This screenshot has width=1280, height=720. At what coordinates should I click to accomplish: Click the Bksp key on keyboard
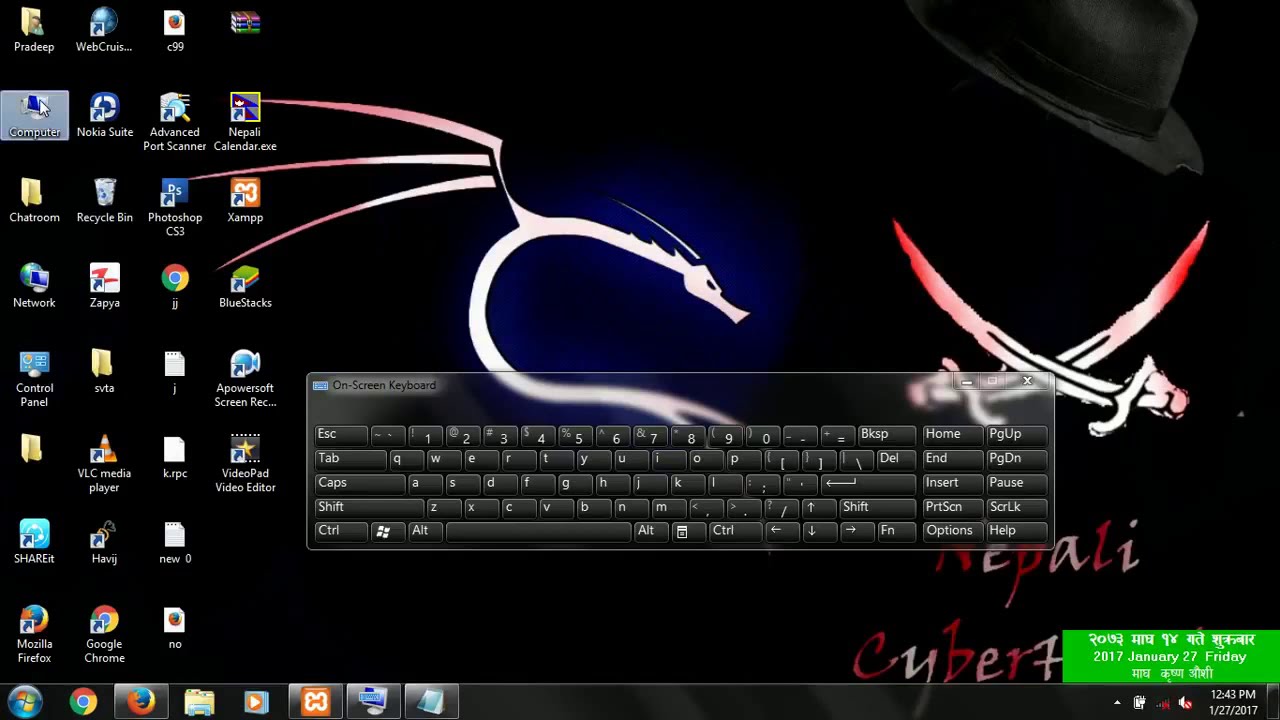point(886,435)
